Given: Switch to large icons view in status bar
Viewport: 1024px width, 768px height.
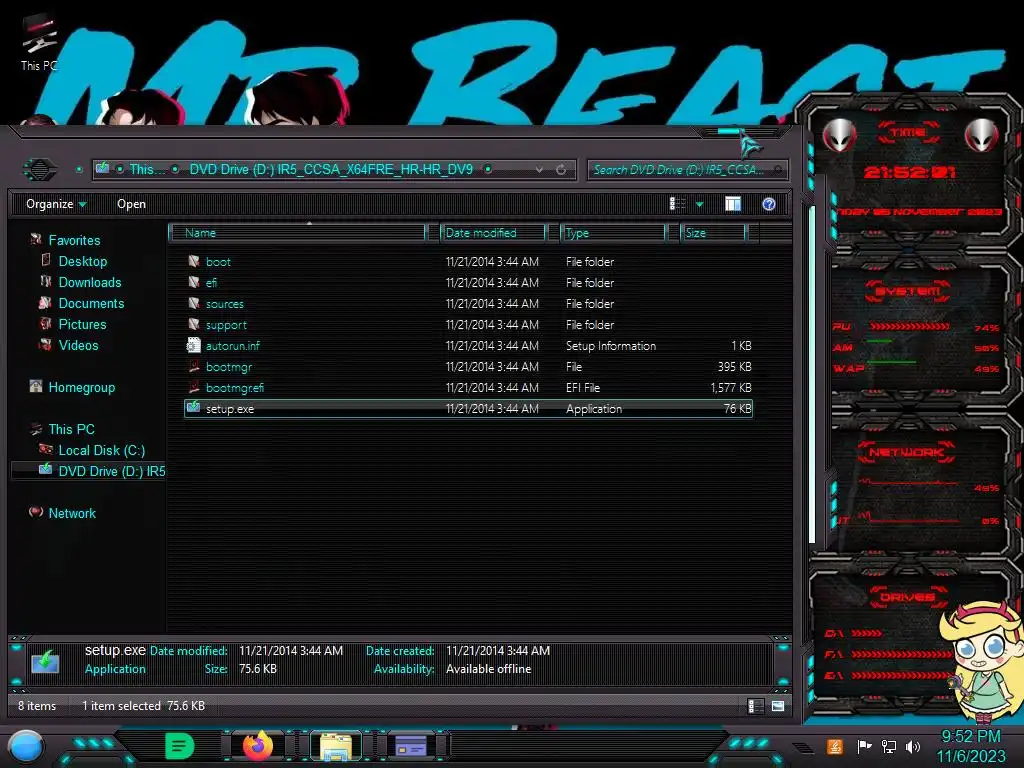Looking at the screenshot, I should click(x=778, y=706).
